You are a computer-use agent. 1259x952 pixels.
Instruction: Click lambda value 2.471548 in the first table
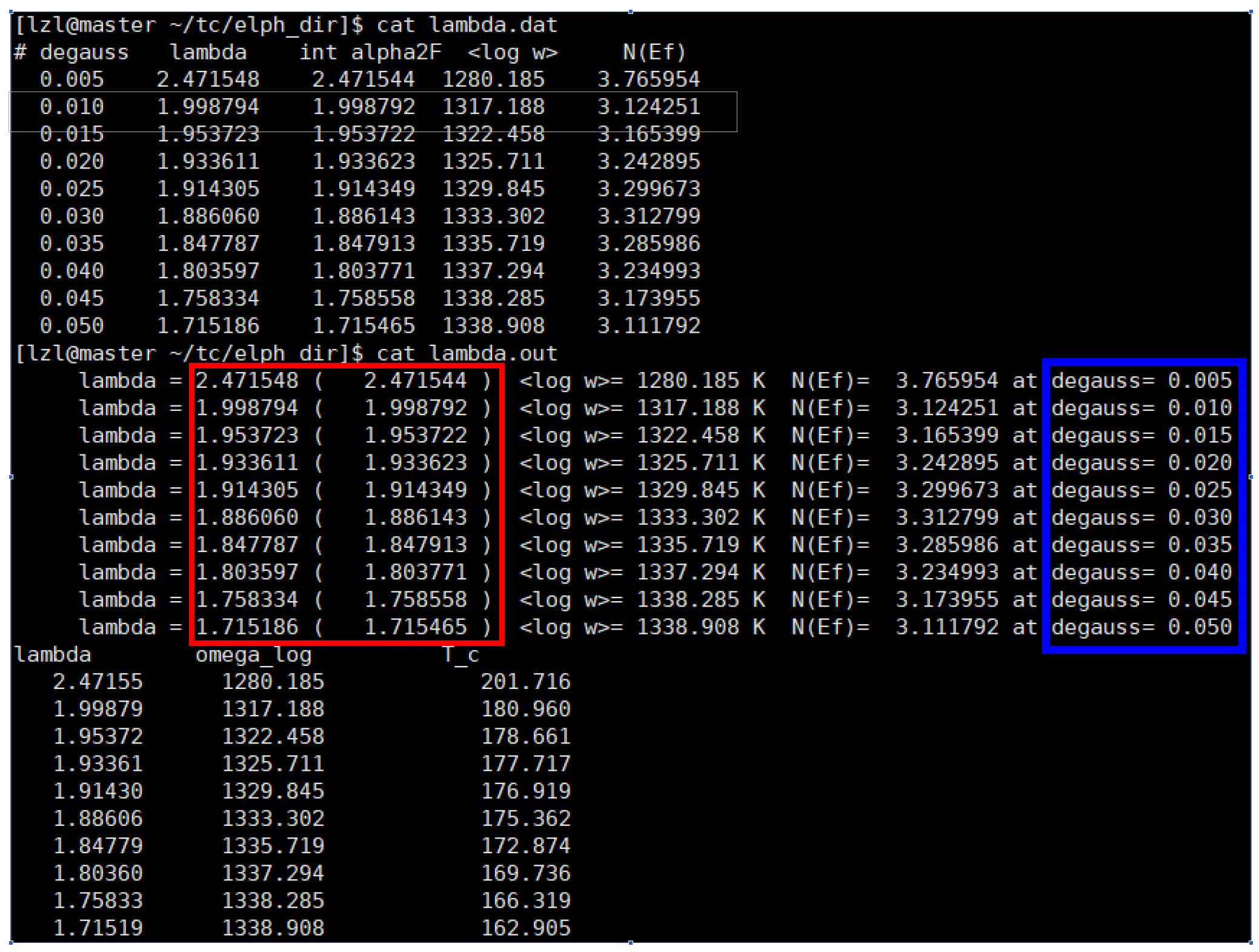point(208,79)
